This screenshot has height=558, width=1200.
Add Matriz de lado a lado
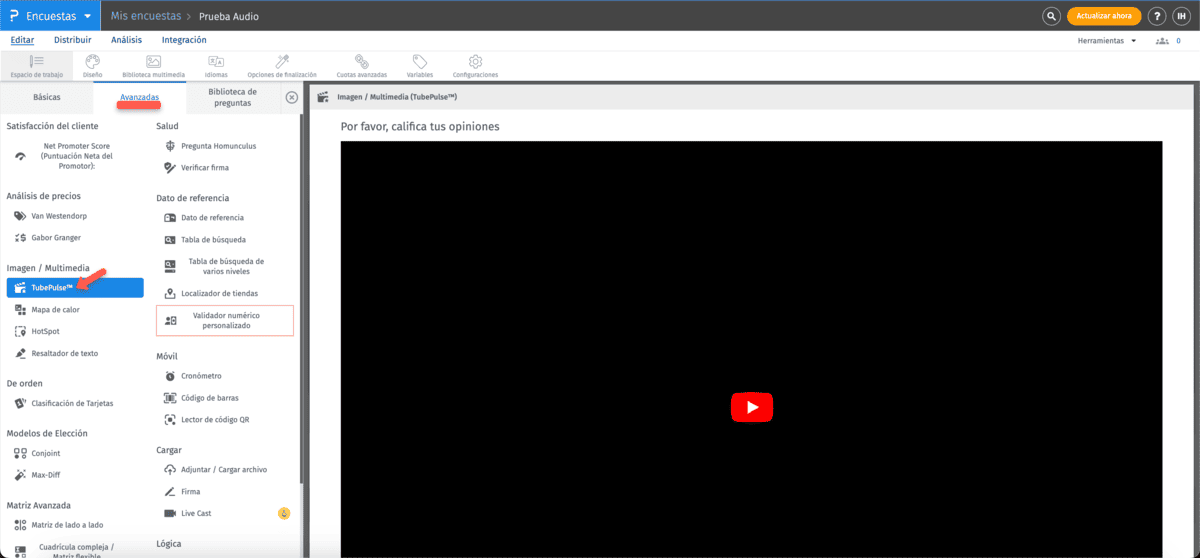[x=67, y=526]
